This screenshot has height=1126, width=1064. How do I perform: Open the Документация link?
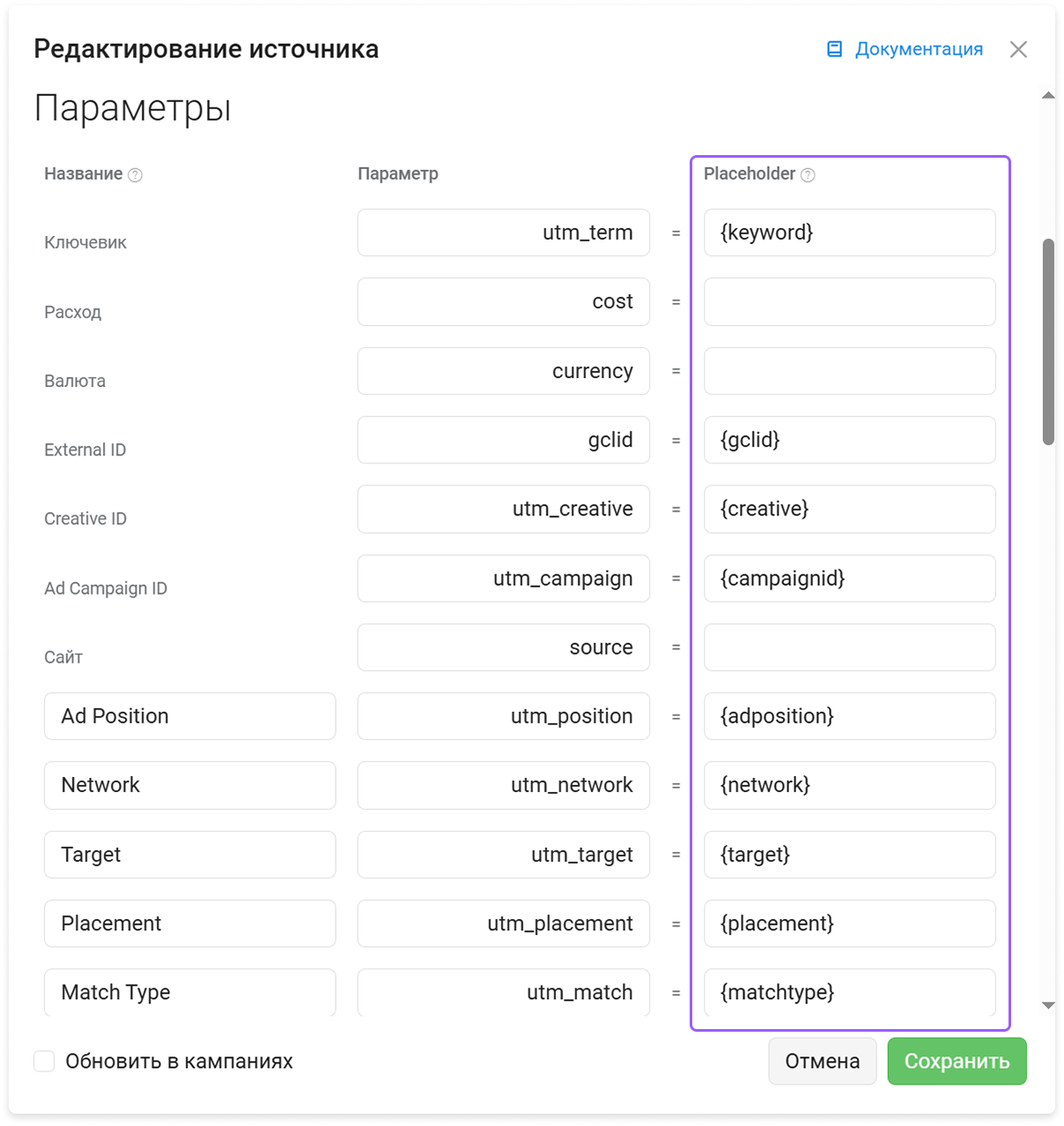[x=919, y=49]
